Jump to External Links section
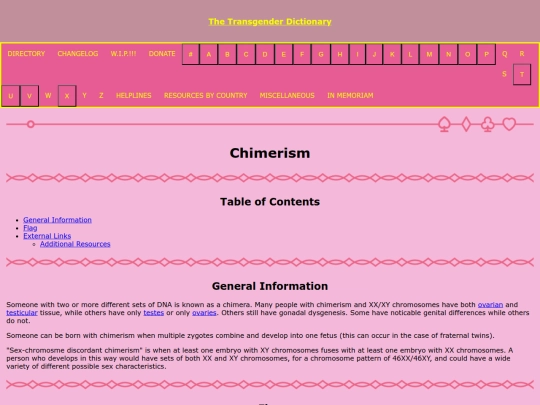This screenshot has height=405, width=540. (47, 236)
